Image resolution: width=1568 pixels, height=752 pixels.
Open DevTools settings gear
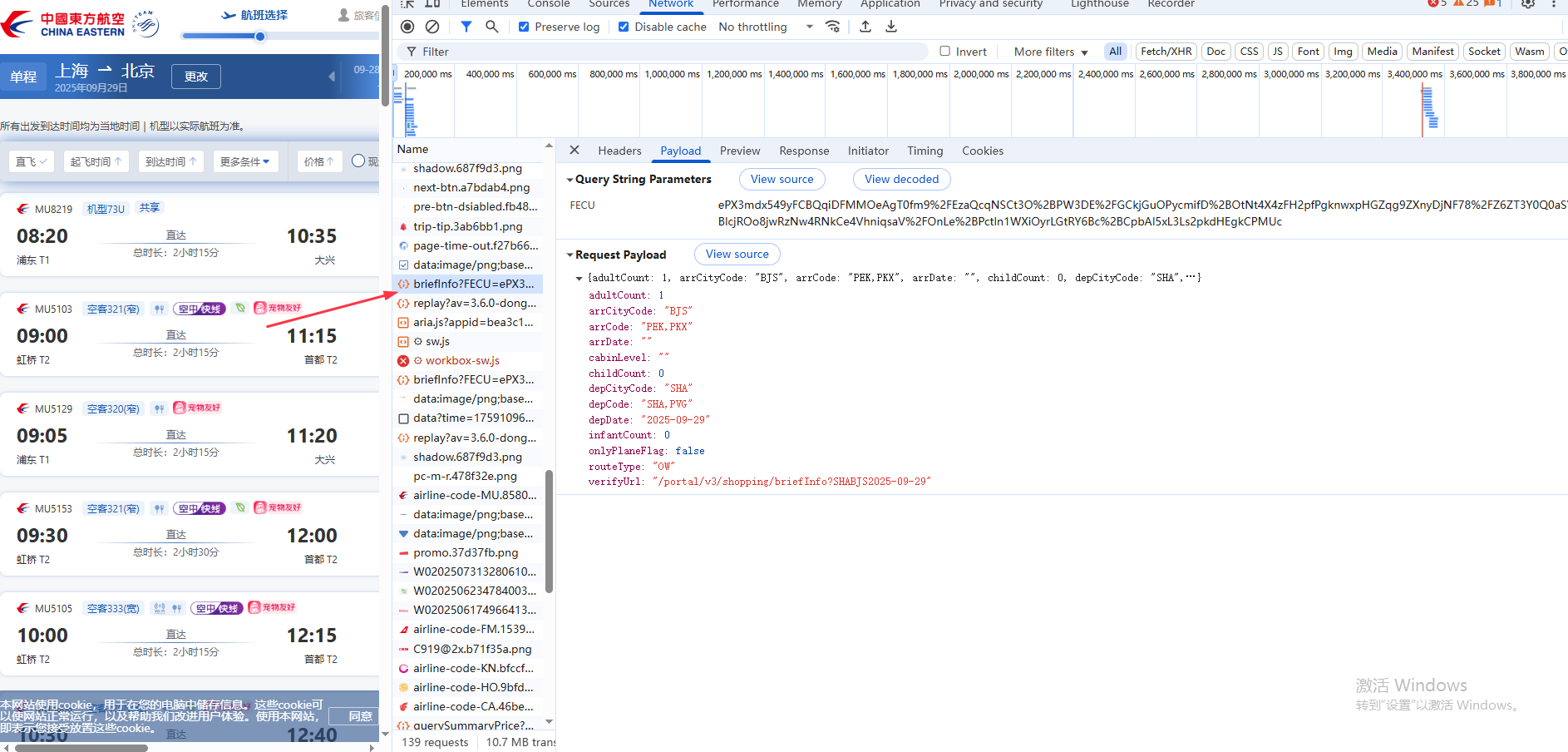click(x=1528, y=4)
